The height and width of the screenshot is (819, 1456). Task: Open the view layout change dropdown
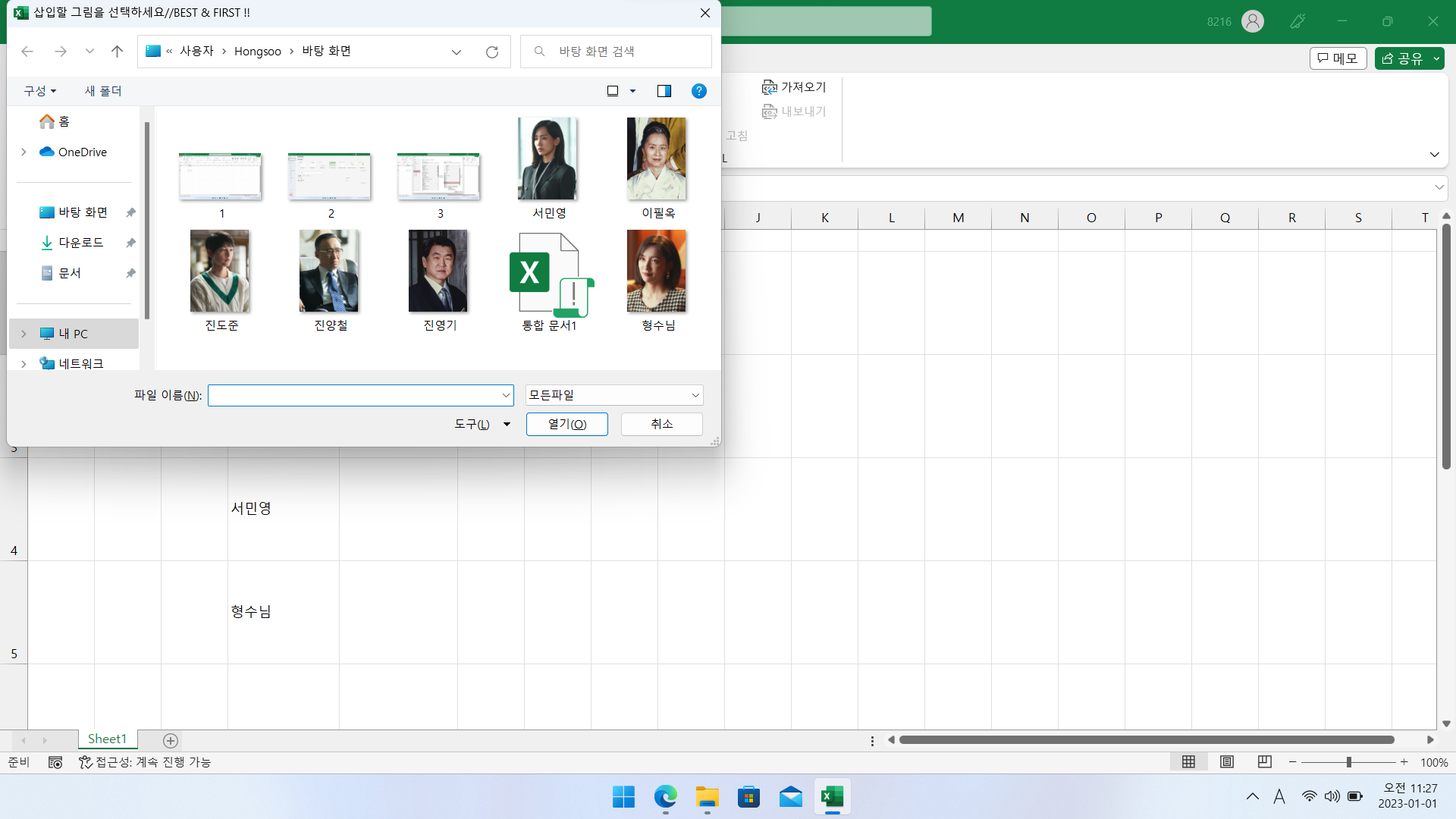coord(632,91)
